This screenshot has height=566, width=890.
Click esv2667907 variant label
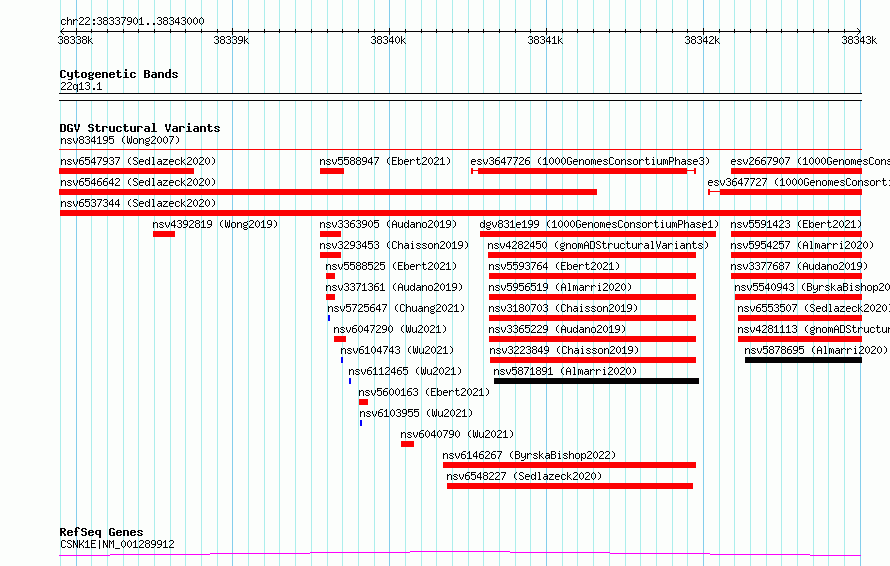click(810, 161)
